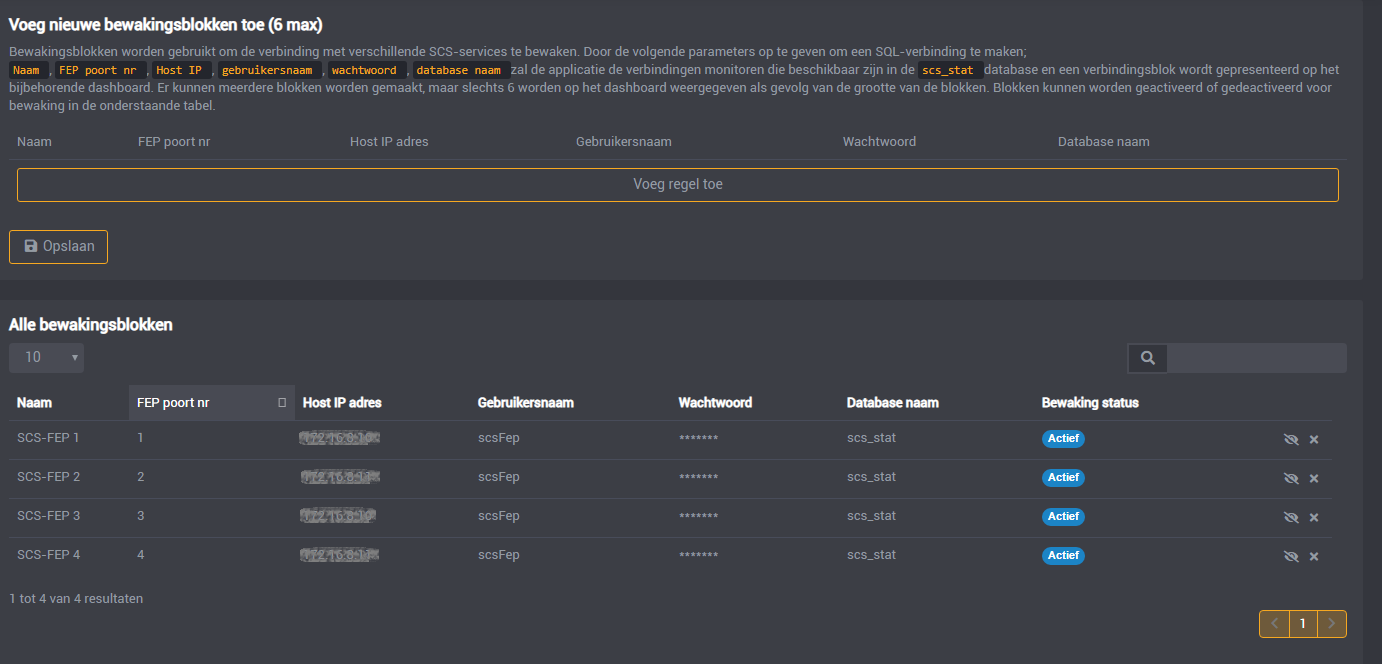Screen dimensions: 1382x664
Task: Click the sort icon in FEP poort nr header
Action: [x=282, y=403]
